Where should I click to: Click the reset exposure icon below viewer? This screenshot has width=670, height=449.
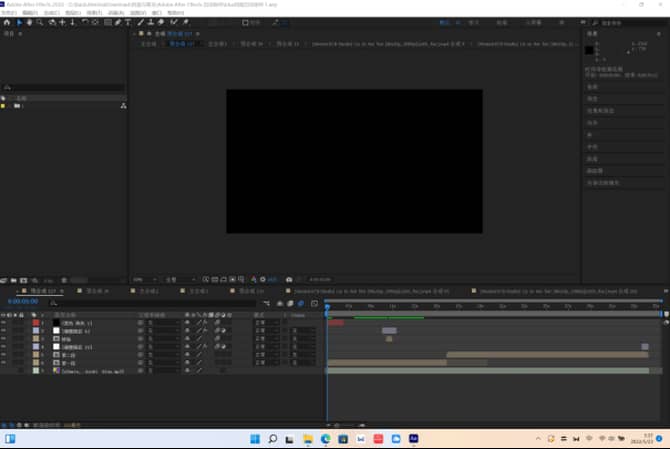[263, 279]
